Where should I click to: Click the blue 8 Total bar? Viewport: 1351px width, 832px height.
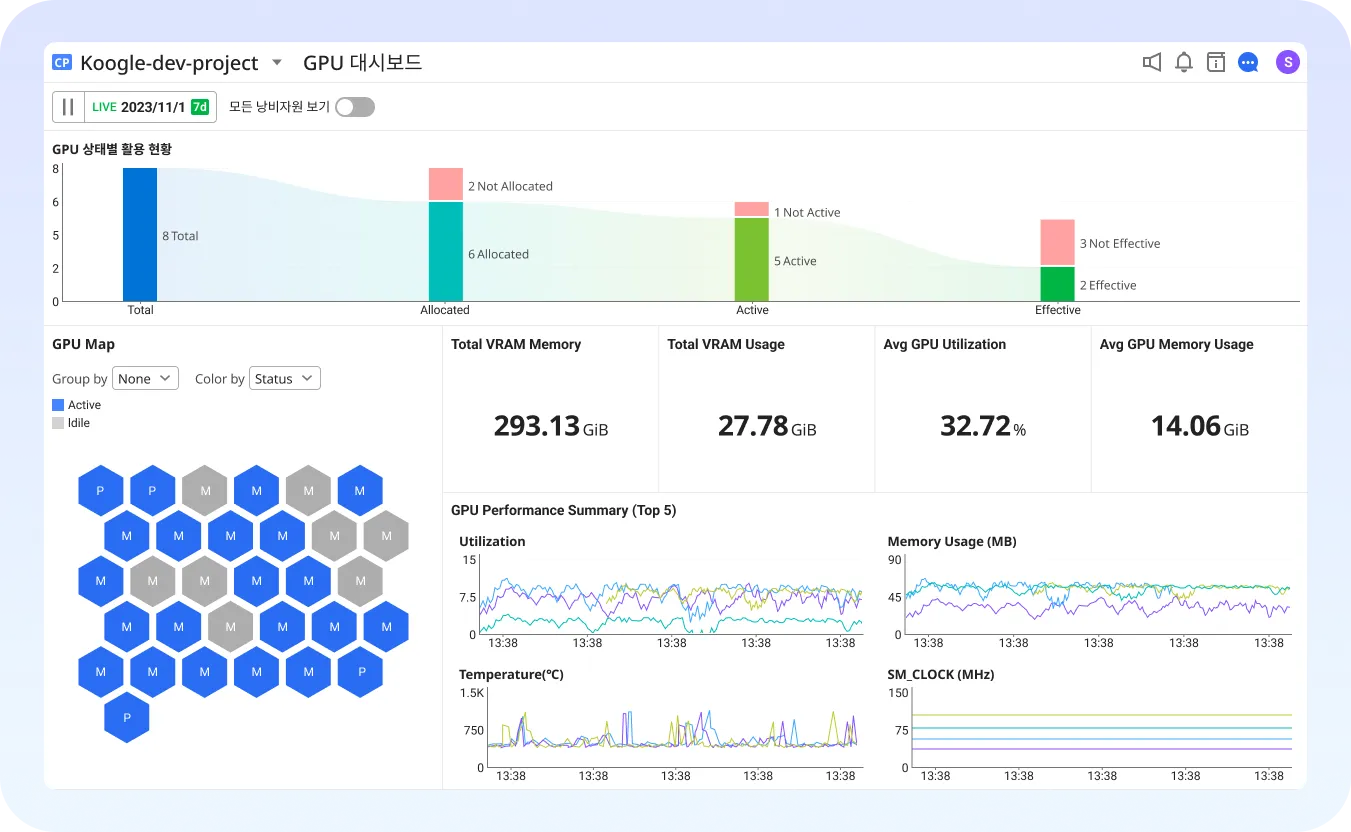point(140,234)
